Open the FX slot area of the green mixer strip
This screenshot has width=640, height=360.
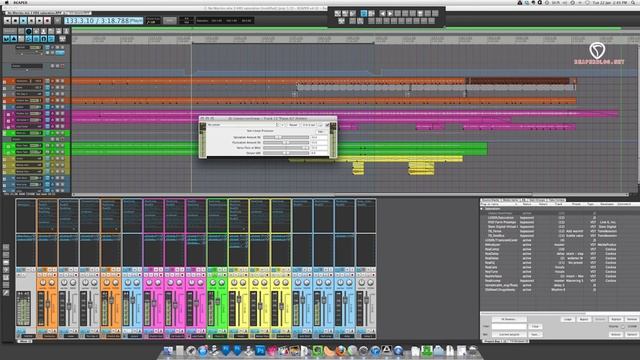tap(218, 216)
